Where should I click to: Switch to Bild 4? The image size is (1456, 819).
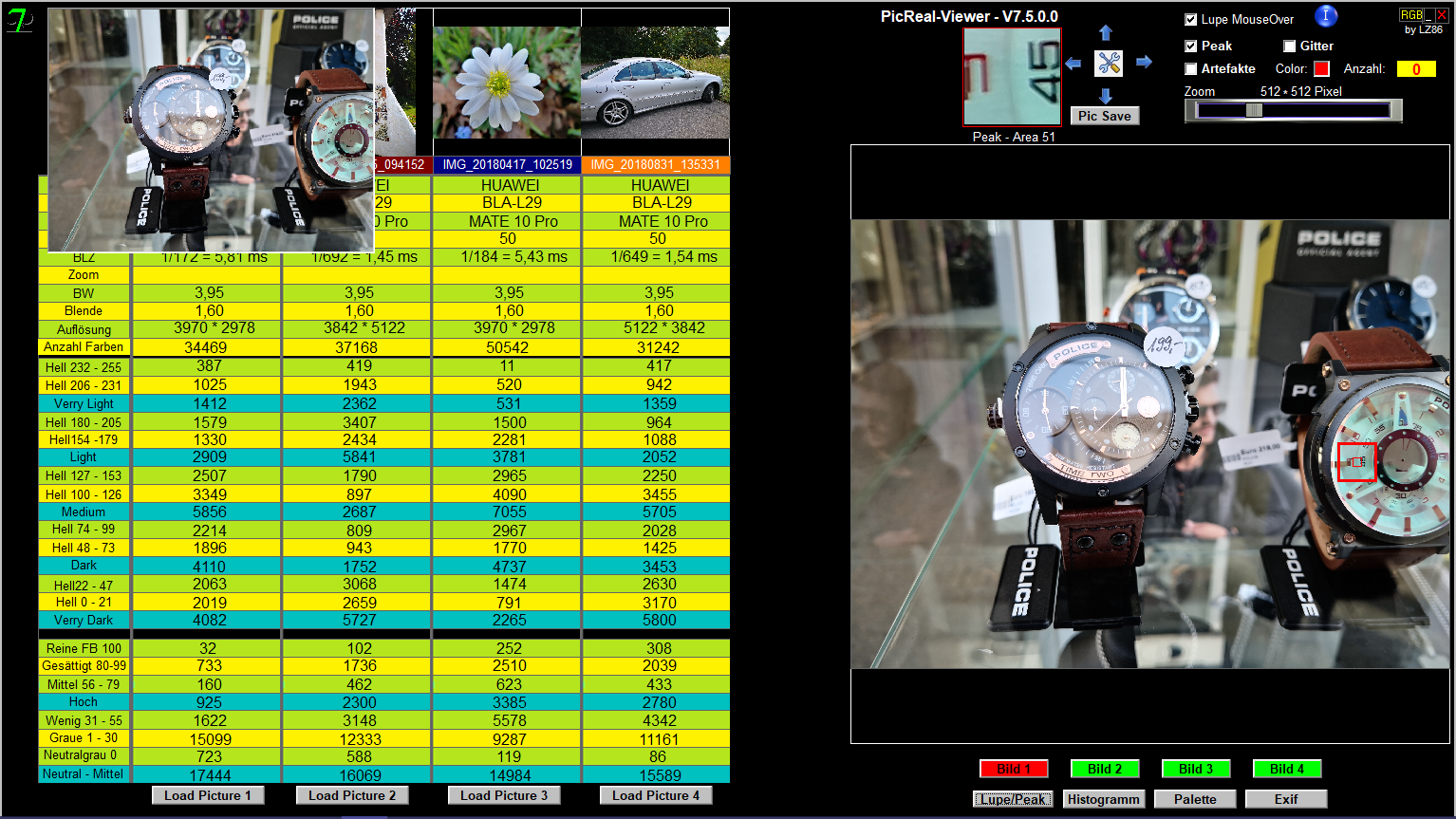point(1287,769)
